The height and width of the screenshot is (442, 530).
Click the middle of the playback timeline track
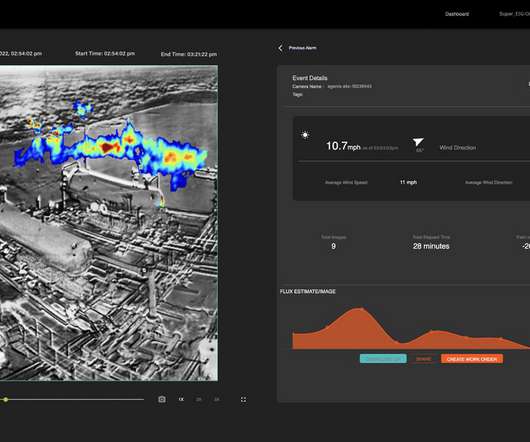click(72, 400)
